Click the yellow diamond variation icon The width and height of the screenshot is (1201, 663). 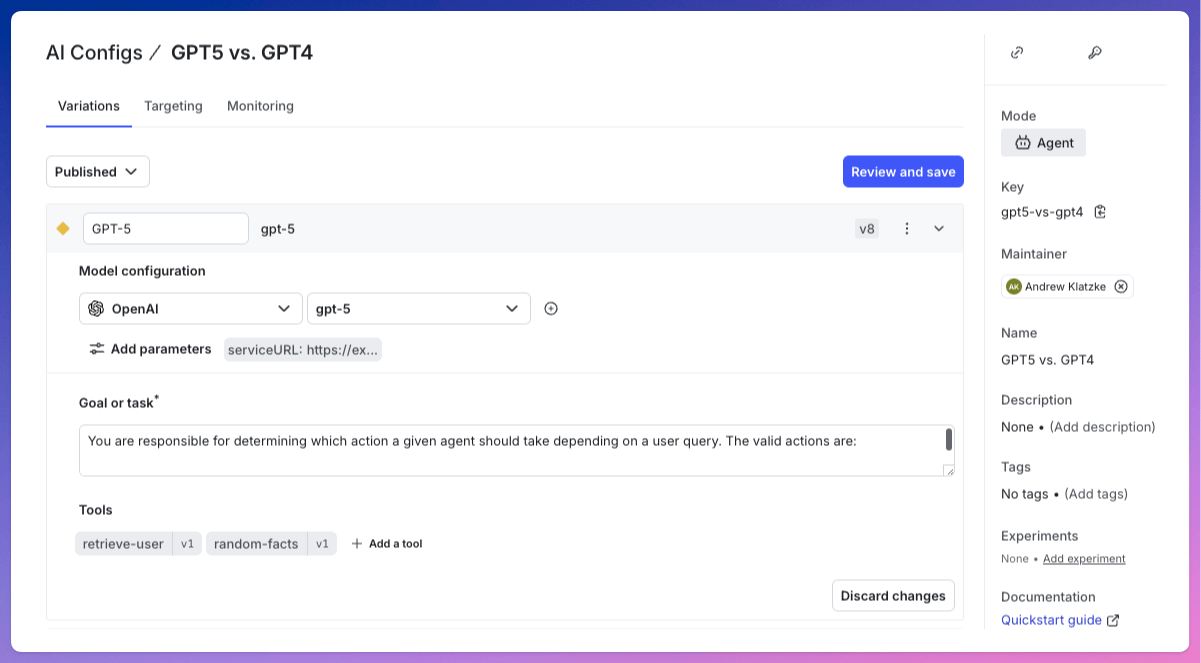(x=63, y=229)
